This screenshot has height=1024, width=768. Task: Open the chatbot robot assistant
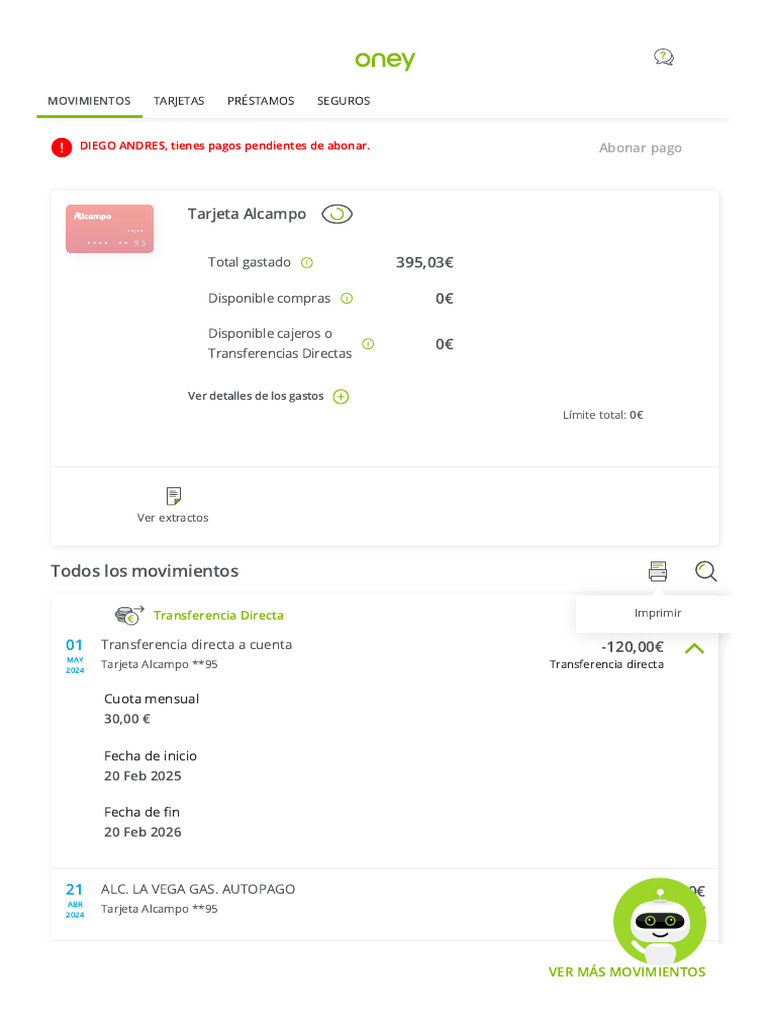659,922
